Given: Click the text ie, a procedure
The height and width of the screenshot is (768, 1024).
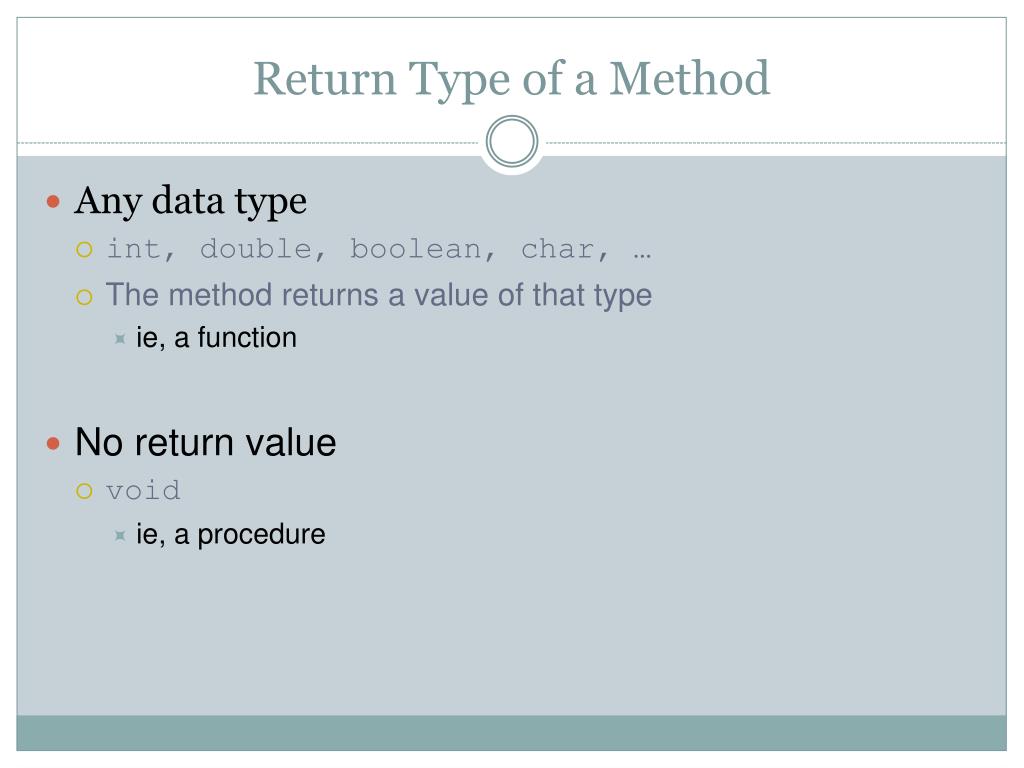Looking at the screenshot, I should click(231, 535).
